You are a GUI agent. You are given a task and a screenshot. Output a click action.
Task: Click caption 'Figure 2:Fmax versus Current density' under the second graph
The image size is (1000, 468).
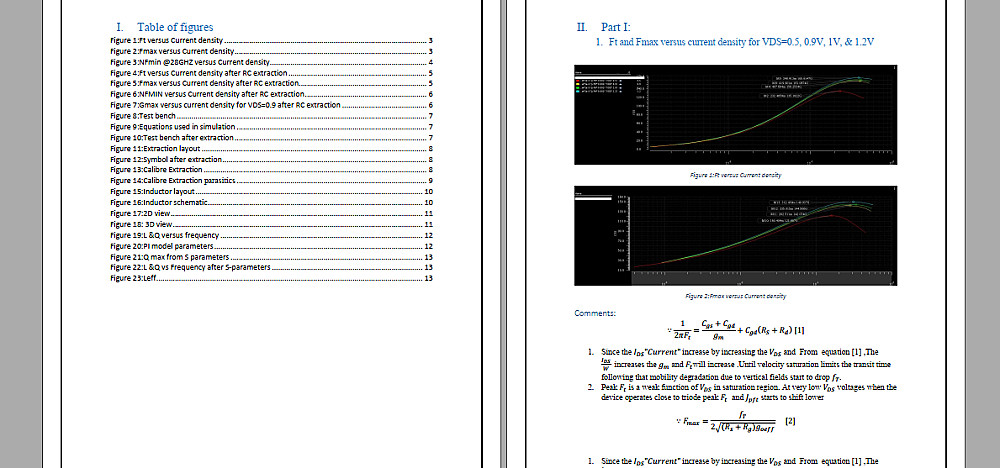click(736, 296)
